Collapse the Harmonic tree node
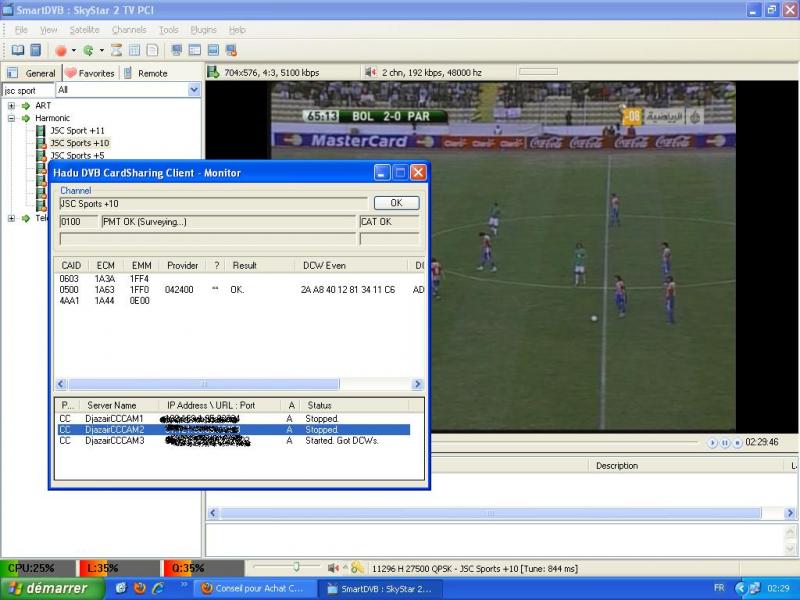Viewport: 800px width, 600px height. click(x=11, y=118)
